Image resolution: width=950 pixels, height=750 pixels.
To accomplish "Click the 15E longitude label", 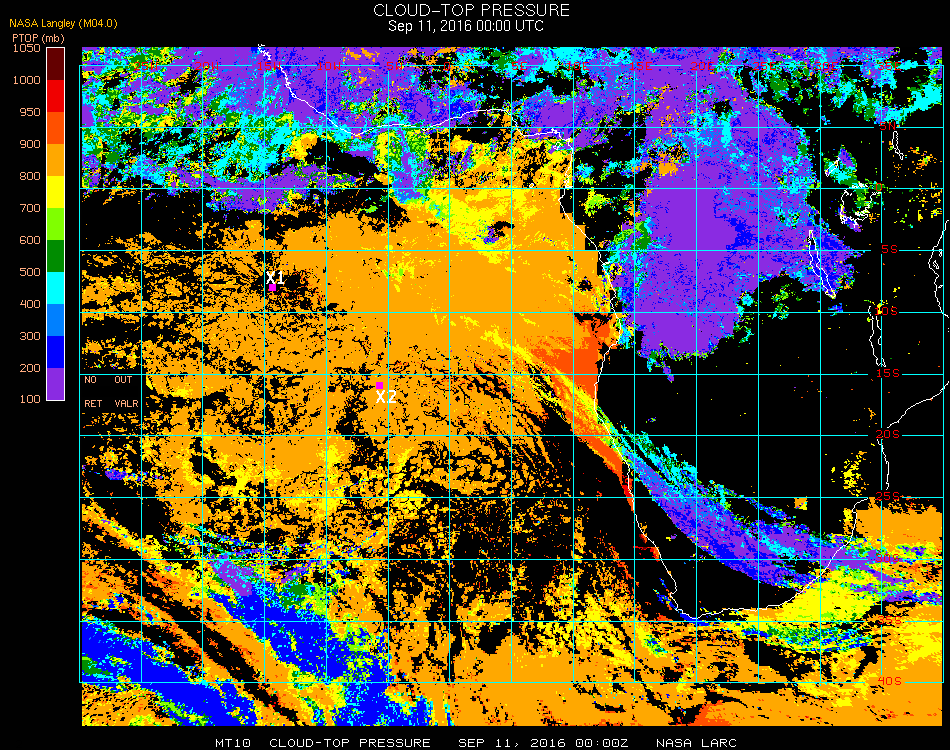I will click(x=640, y=66).
